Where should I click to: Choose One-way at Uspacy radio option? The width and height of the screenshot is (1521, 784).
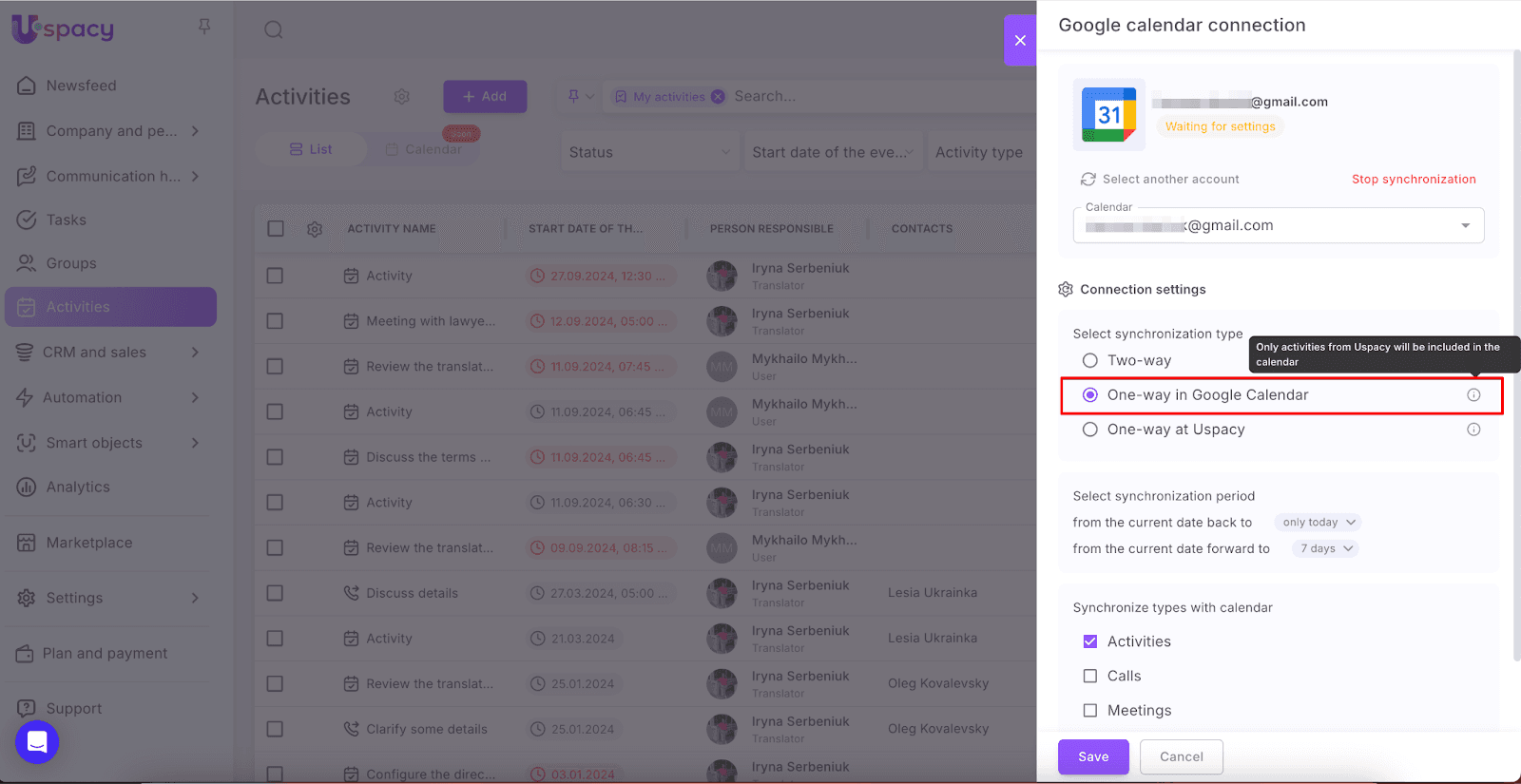tap(1090, 430)
